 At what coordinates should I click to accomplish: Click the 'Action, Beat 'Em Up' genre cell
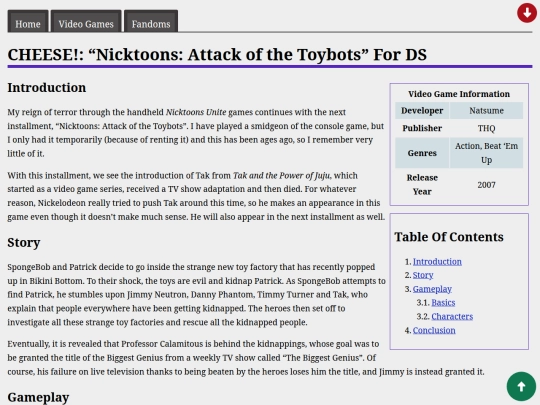(486, 153)
